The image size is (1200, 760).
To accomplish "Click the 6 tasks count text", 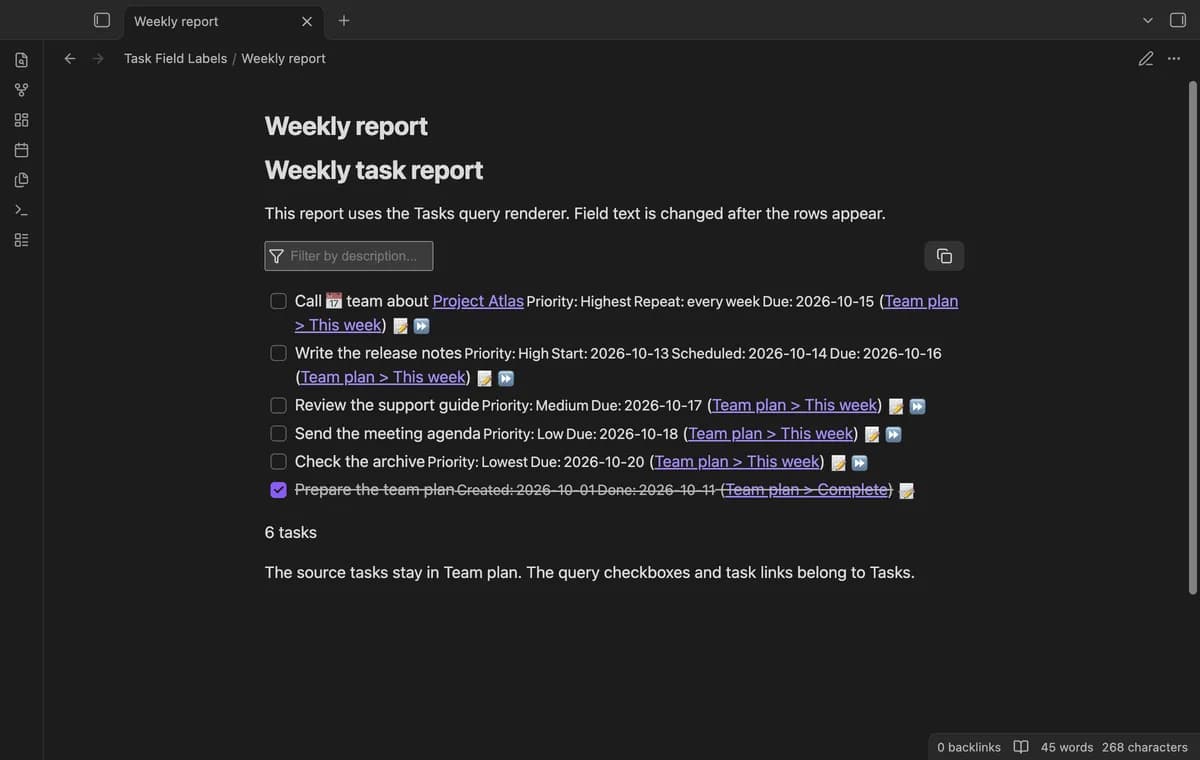I will (x=291, y=533).
